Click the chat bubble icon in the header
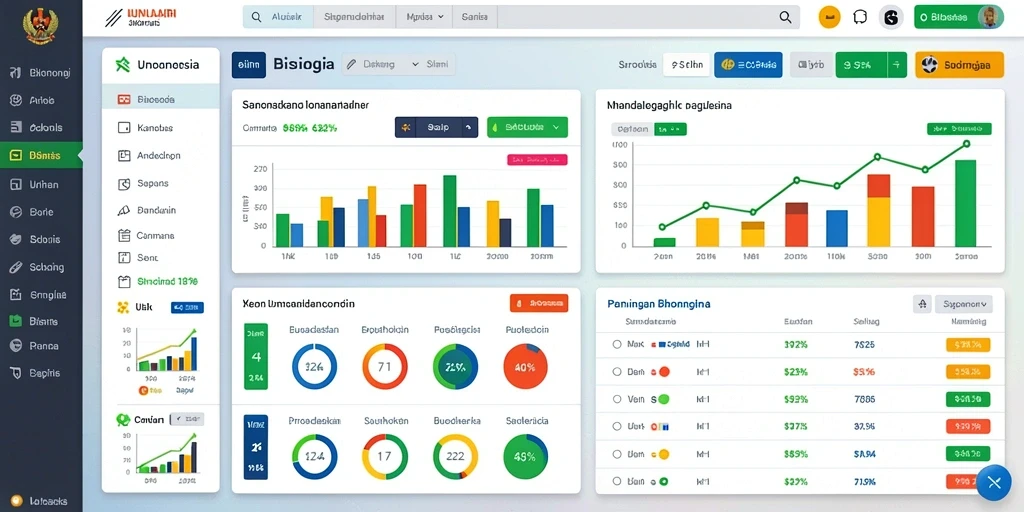Screen dimensions: 1024x512 pyautogui.click(x=861, y=18)
